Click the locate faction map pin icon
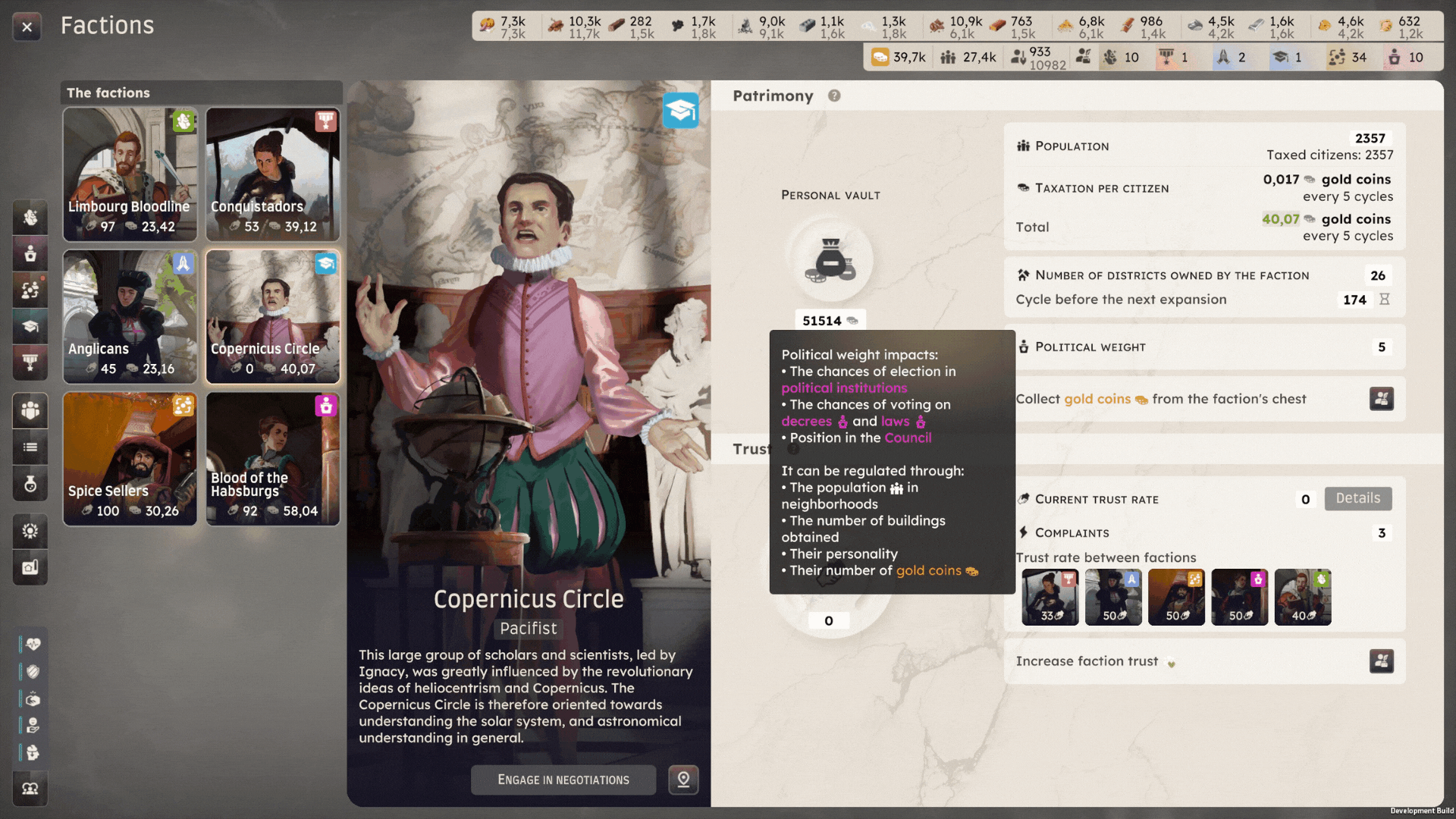Image resolution: width=1456 pixels, height=819 pixels. (x=683, y=780)
